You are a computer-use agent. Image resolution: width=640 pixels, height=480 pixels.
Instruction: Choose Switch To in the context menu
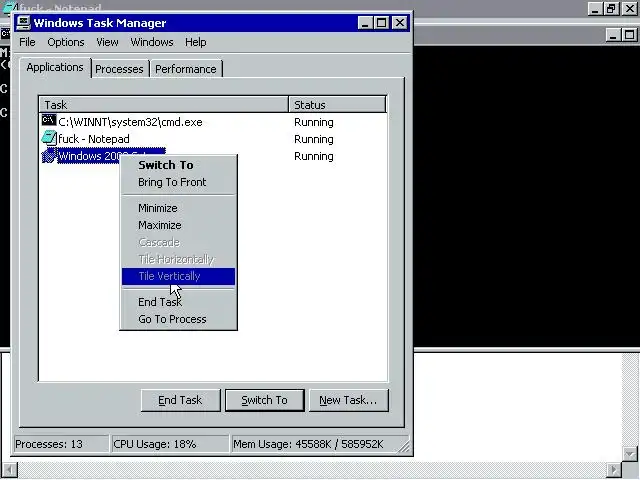click(x=178, y=165)
